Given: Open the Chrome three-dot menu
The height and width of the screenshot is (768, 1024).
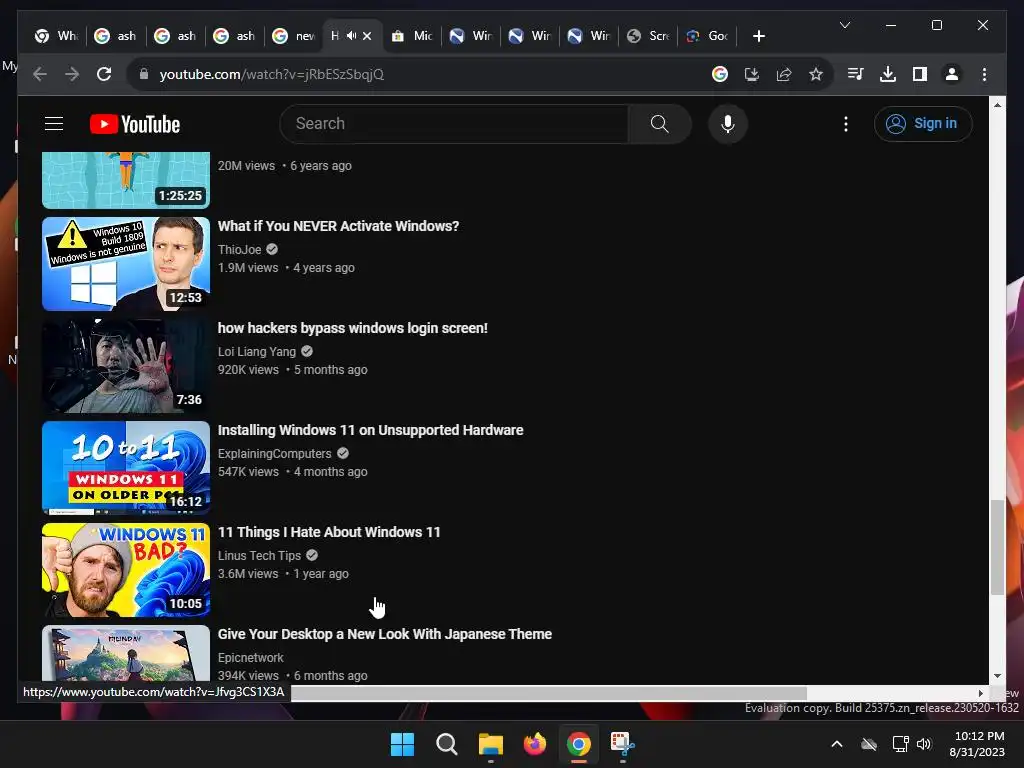Looking at the screenshot, I should 984,74.
